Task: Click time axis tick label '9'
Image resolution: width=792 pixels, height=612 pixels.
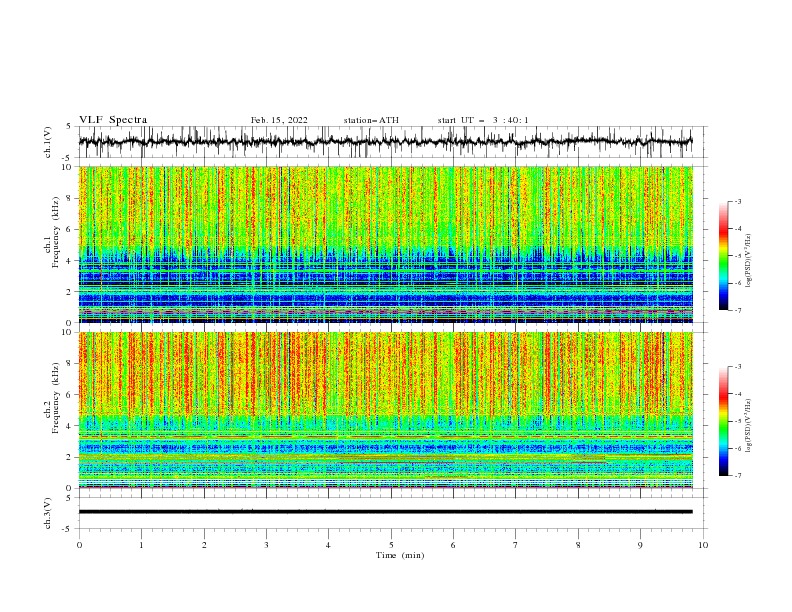Action: [640, 545]
